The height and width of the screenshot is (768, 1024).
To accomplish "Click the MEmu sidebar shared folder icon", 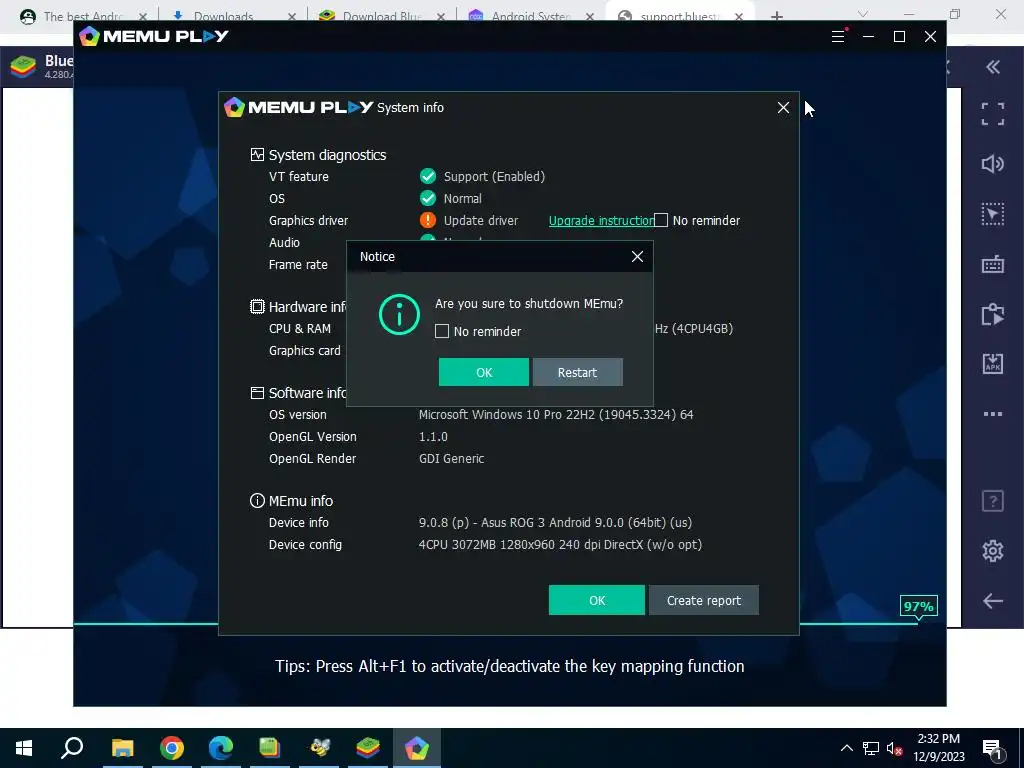I will [x=993, y=314].
